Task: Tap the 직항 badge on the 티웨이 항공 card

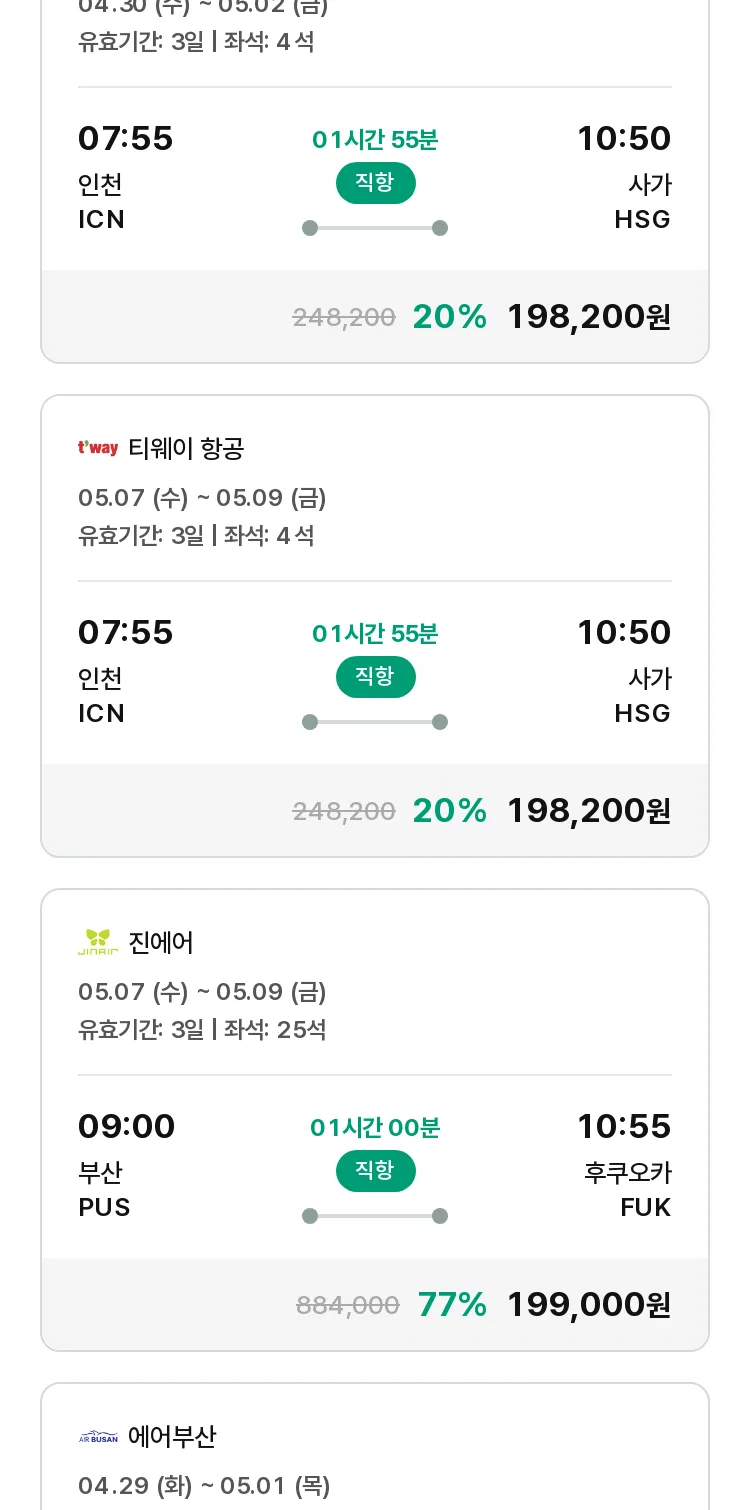Action: click(375, 676)
